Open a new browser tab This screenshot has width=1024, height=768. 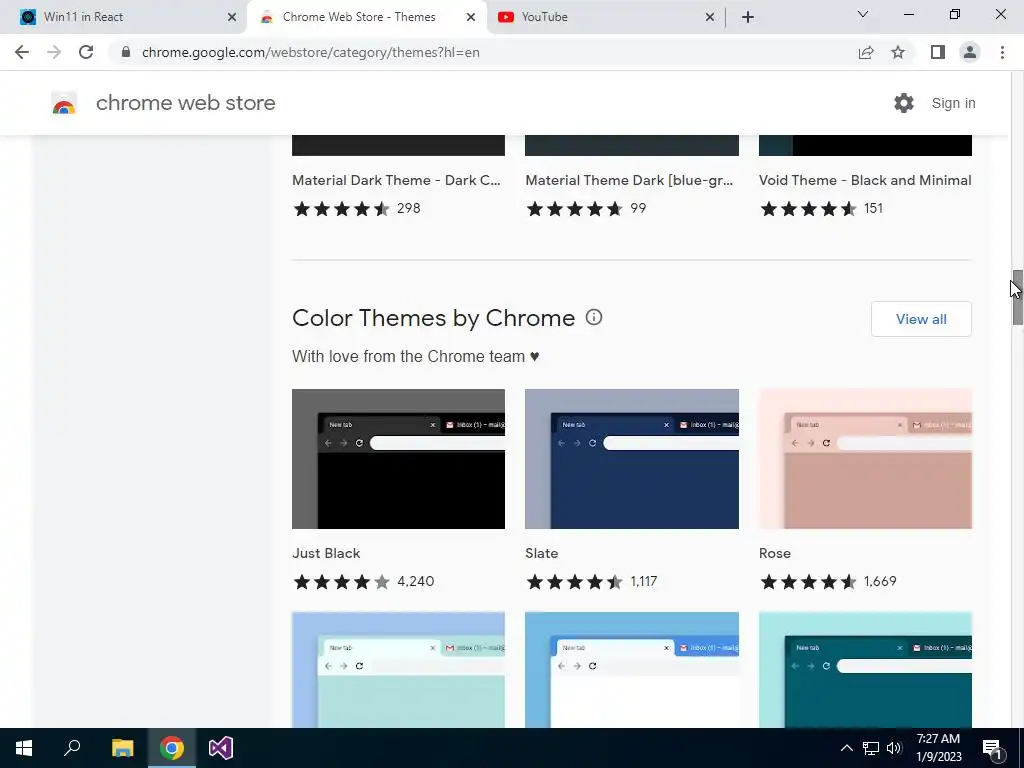click(748, 17)
